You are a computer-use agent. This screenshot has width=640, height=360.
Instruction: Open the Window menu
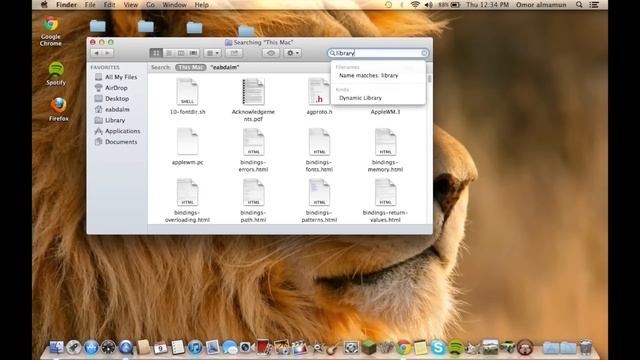click(174, 5)
